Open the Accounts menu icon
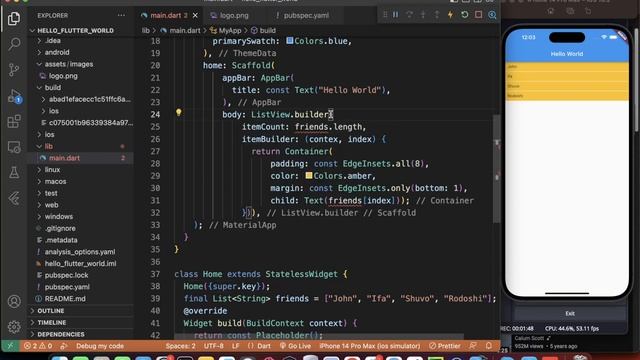This screenshot has height=360, width=640. point(14,301)
